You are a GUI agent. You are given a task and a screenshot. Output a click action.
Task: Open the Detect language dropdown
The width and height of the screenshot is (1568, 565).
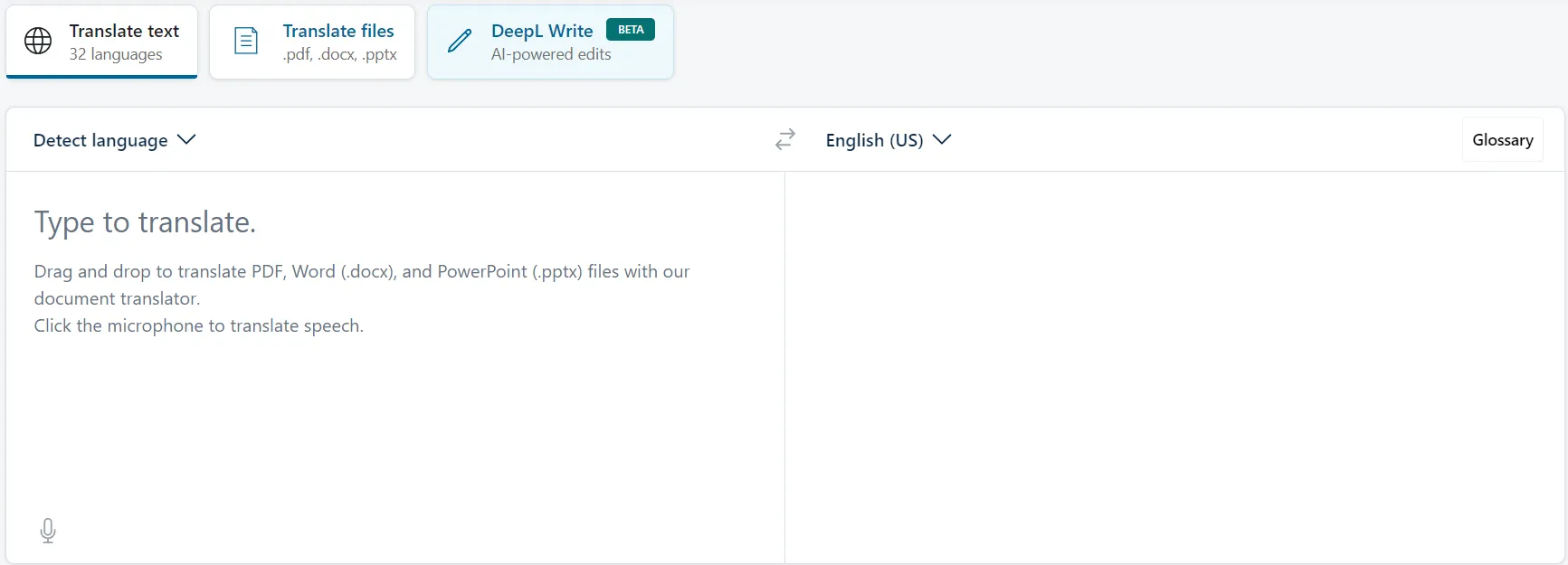click(x=115, y=140)
